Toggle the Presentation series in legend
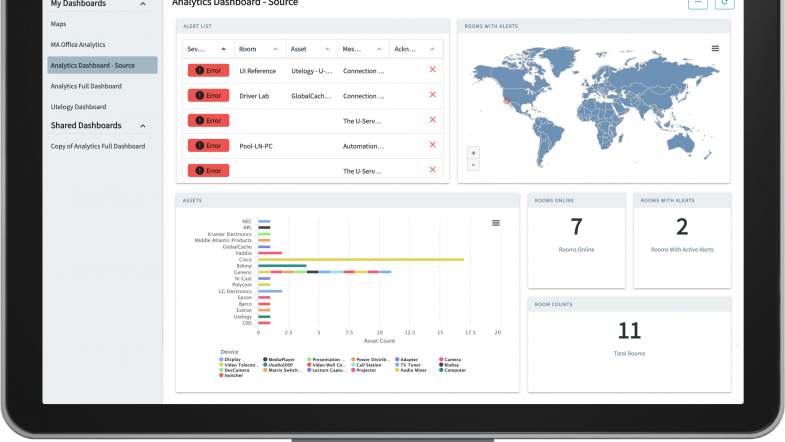Viewport: 785px width, 442px height. (324, 359)
